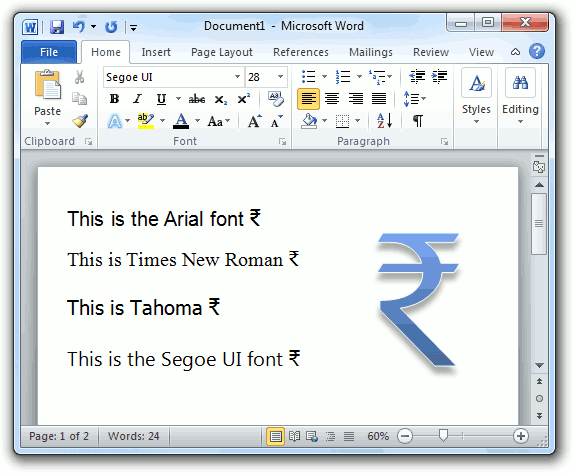Apply the black font color button
The width and height of the screenshot is (574, 474).
click(181, 121)
